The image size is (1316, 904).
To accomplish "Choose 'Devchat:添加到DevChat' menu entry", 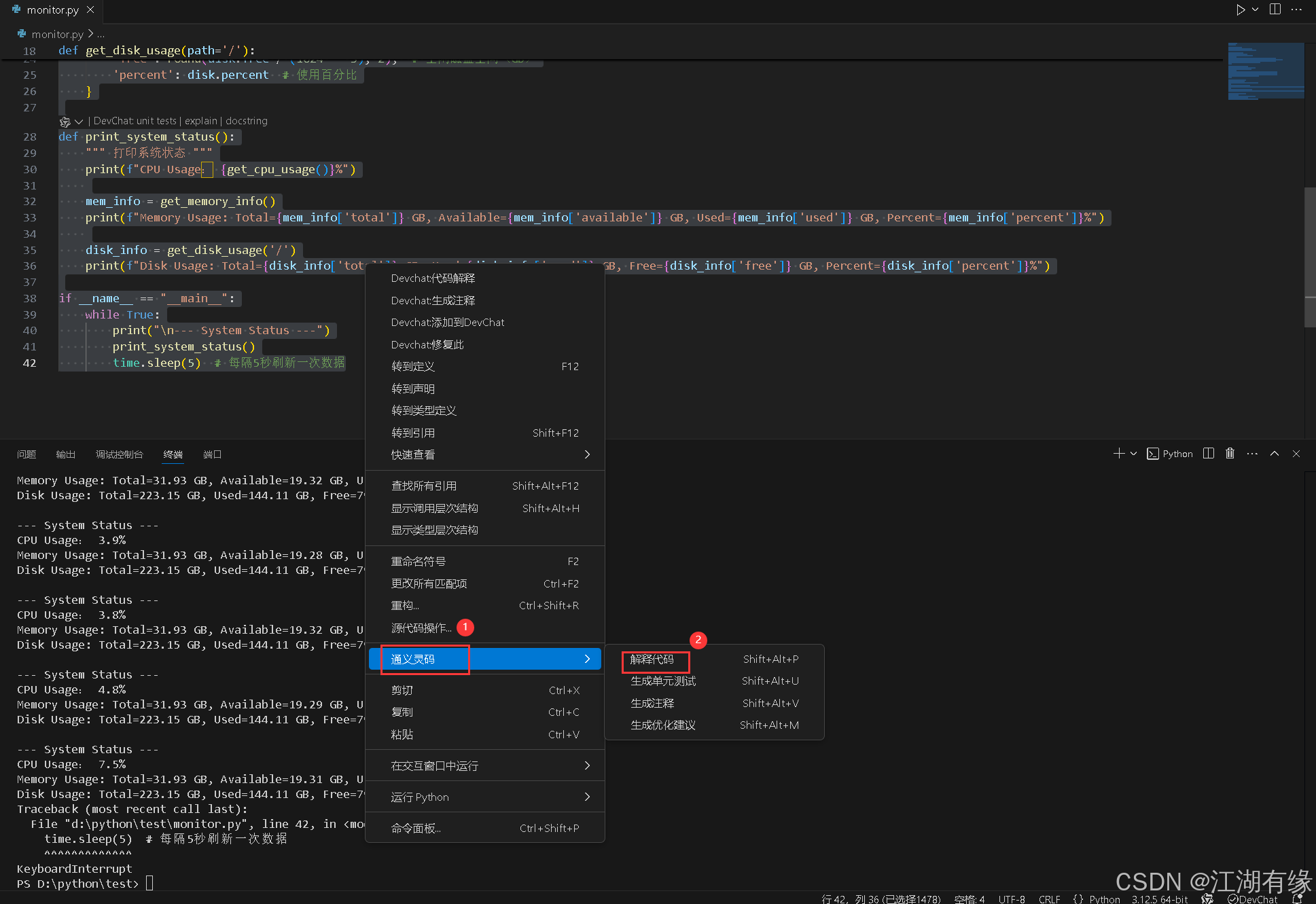I will [485, 323].
